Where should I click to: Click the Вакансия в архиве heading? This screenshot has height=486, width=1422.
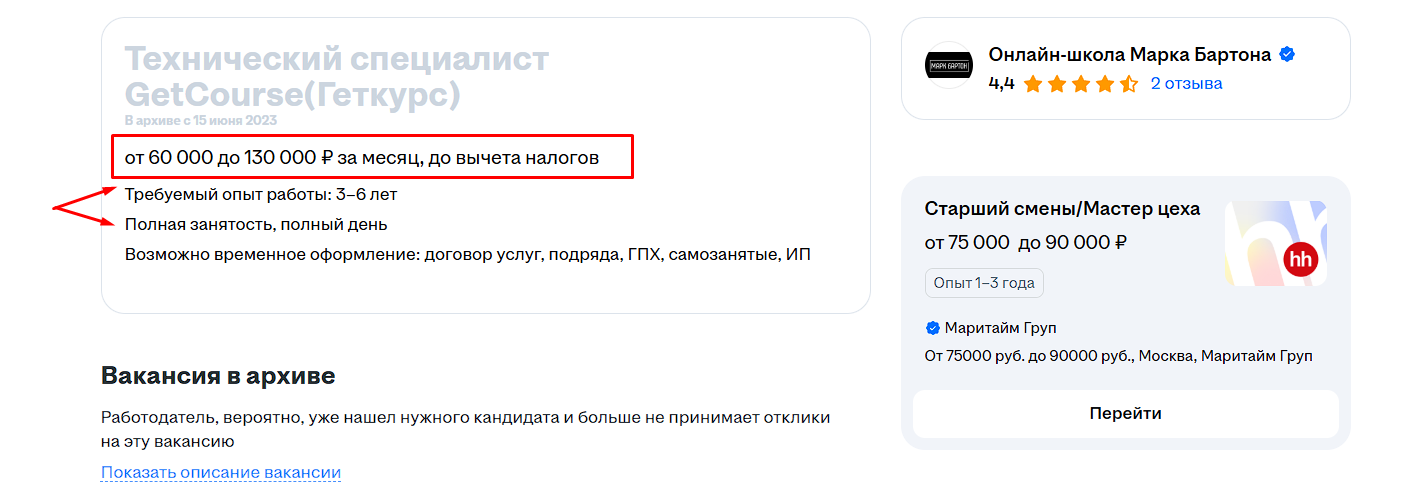218,376
